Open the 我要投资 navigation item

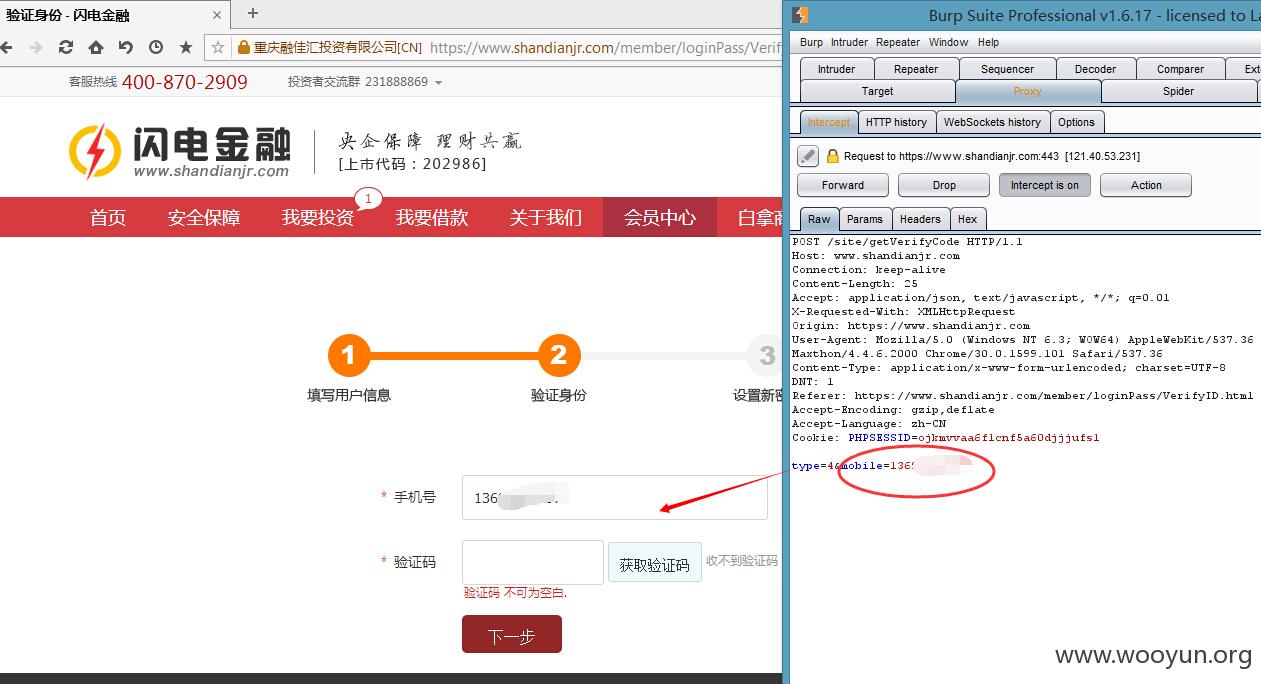tap(318, 217)
